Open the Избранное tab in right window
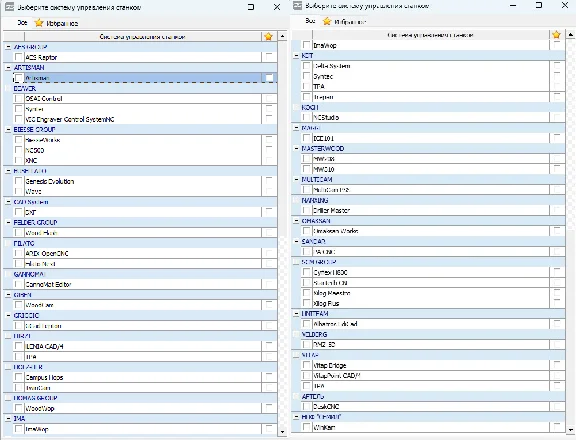 [x=344, y=21]
